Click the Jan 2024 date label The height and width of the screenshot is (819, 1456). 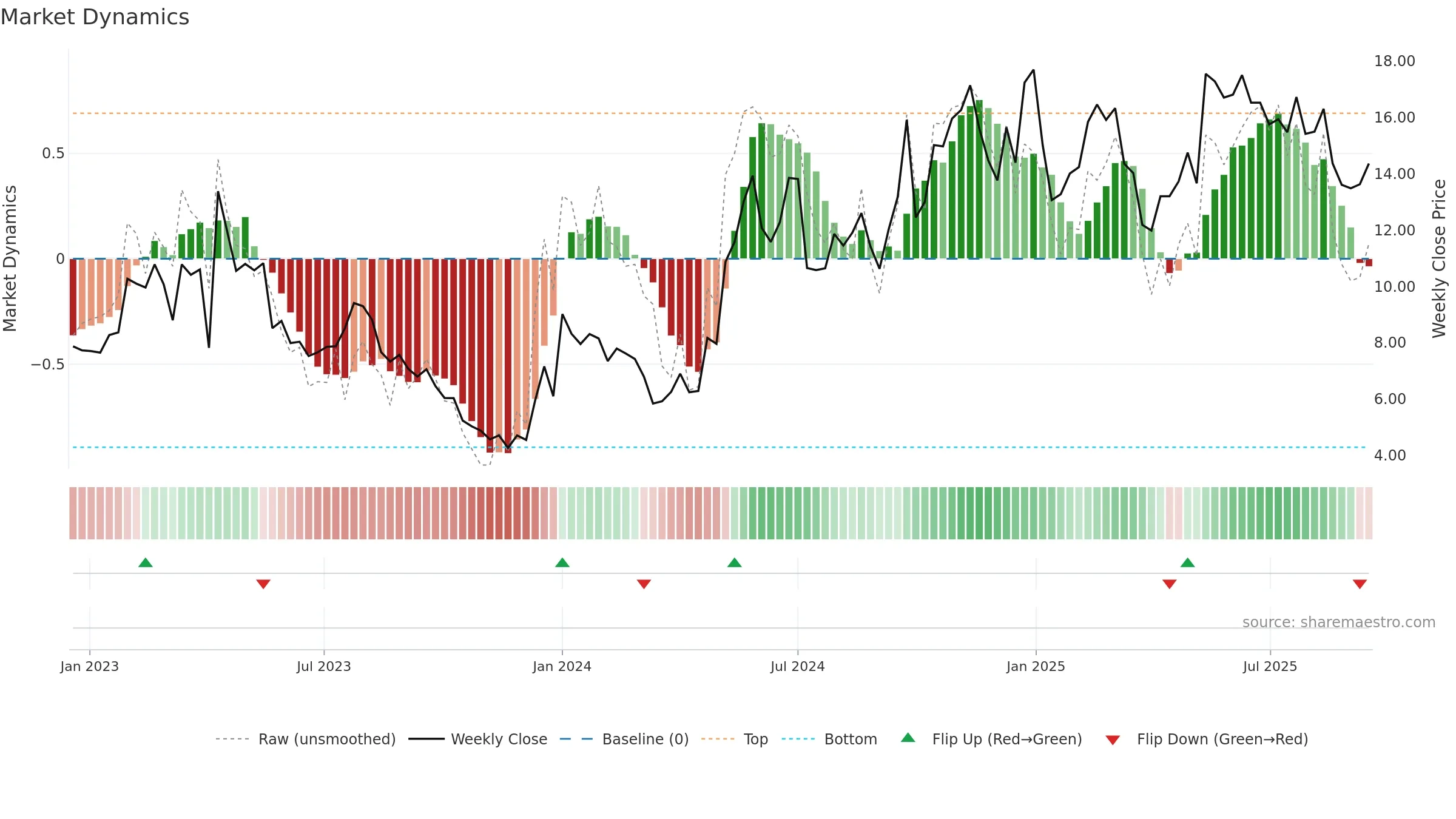562,666
